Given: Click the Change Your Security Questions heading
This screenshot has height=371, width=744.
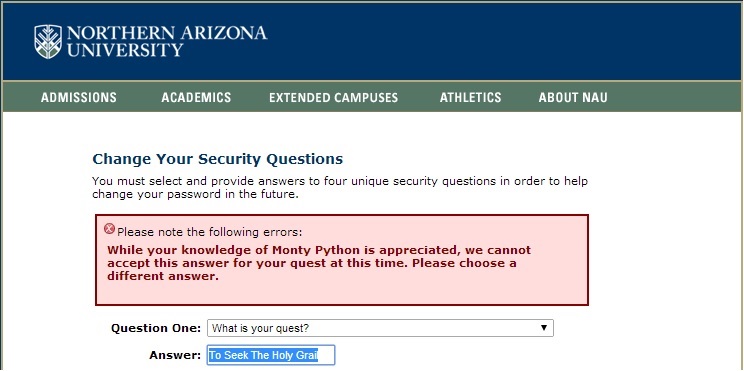Looking at the screenshot, I should pos(217,159).
